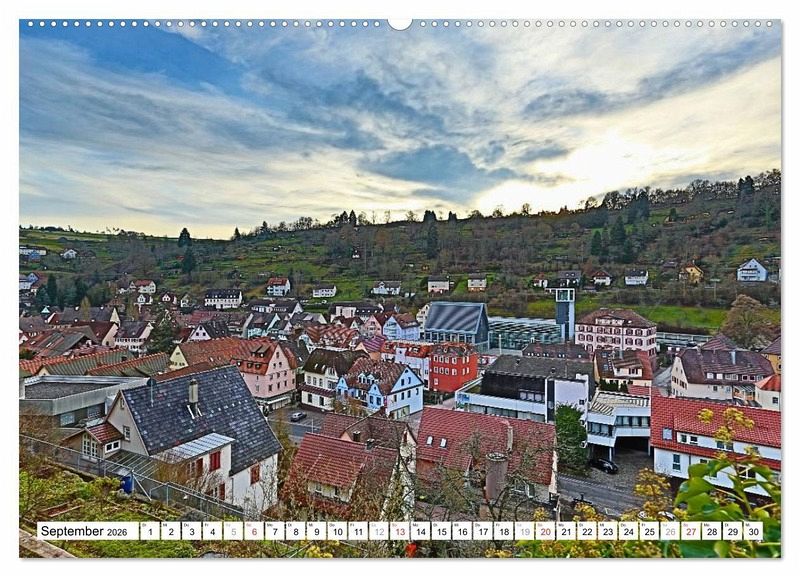
Task: Select day 2 in calendar strip
Action: point(171,531)
